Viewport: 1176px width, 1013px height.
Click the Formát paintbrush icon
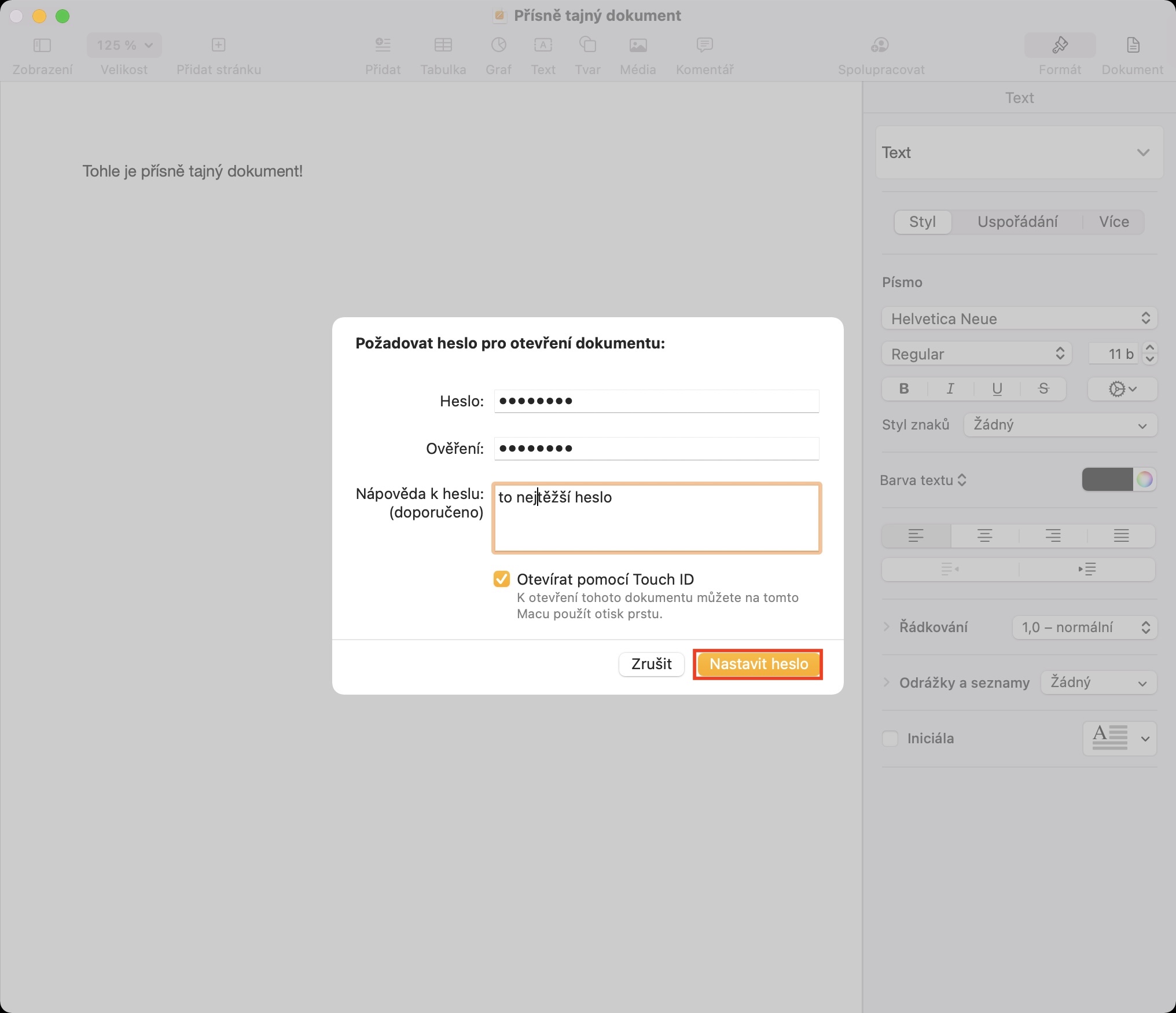1060,45
